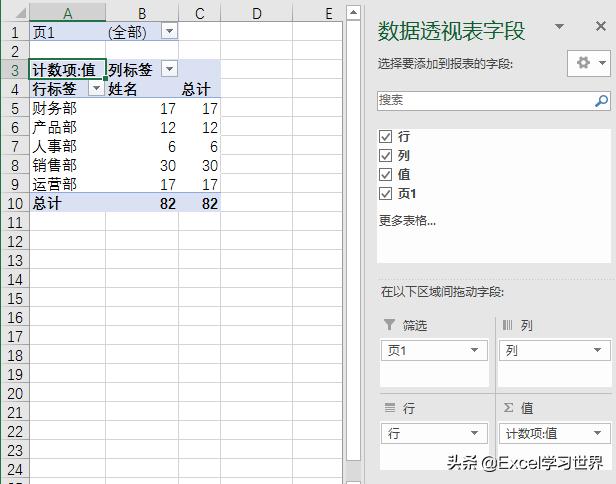Click the 值 area sigma icon

click(x=508, y=407)
